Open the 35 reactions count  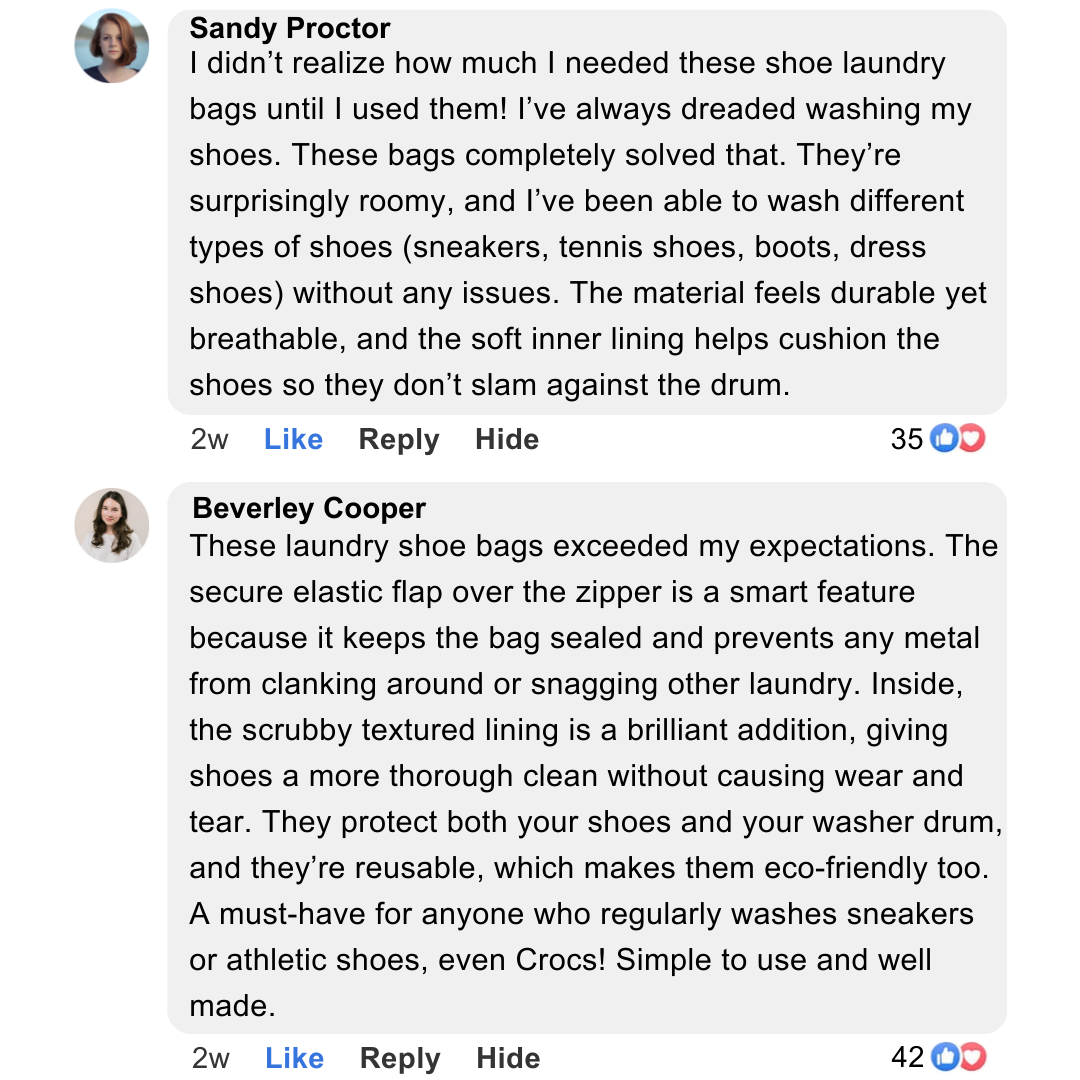pos(907,439)
